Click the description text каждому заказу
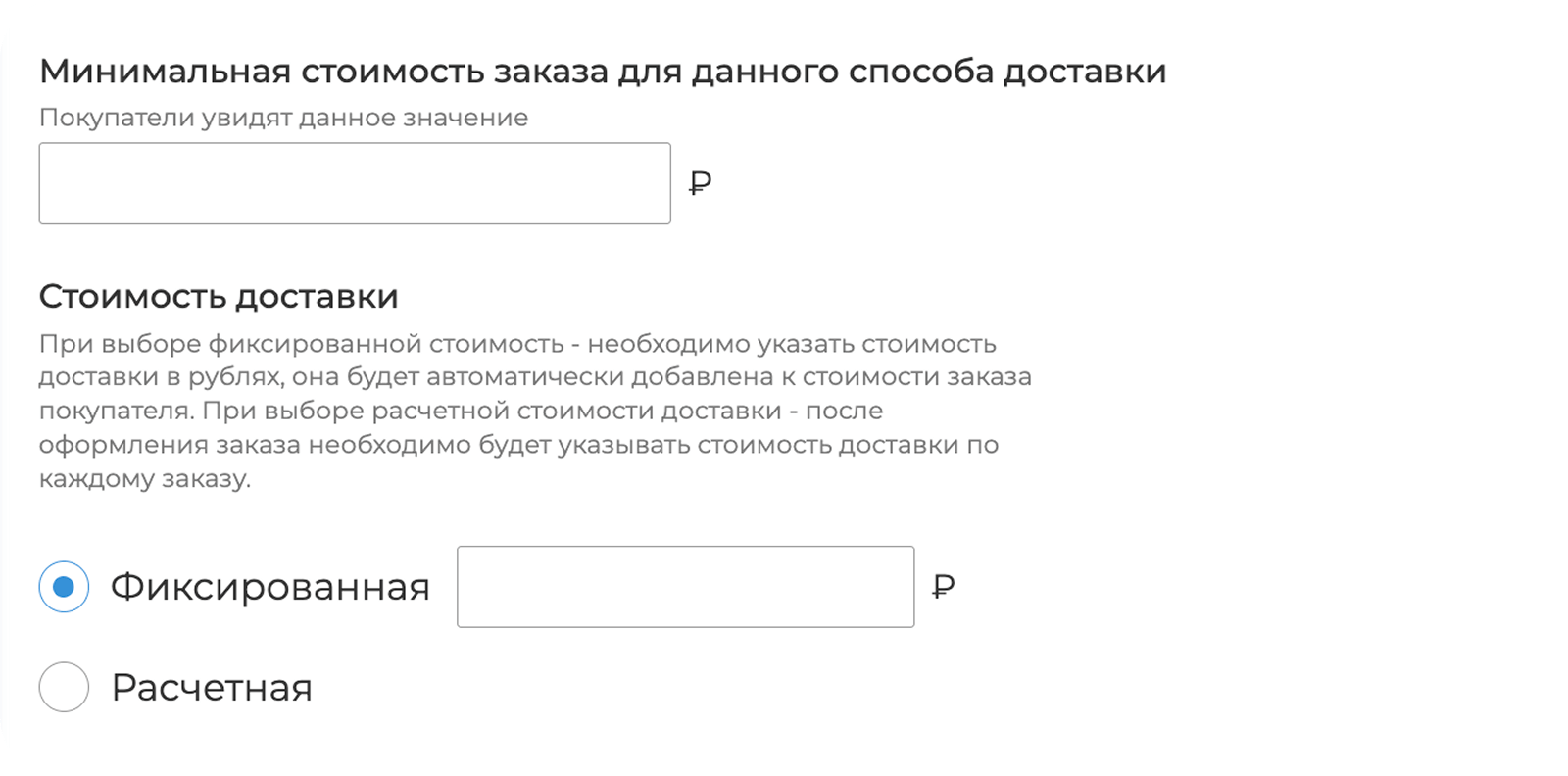1568x776 pixels. [x=145, y=479]
